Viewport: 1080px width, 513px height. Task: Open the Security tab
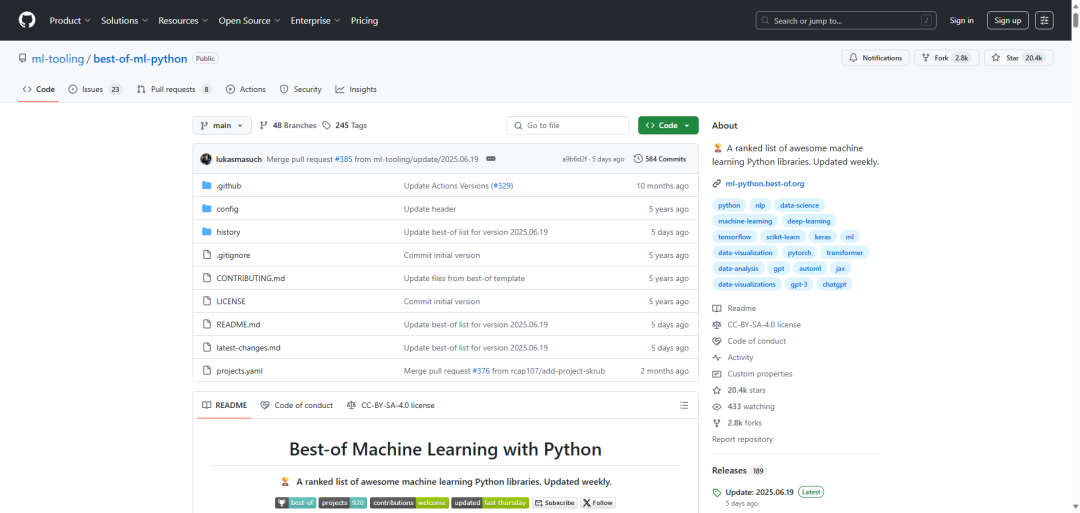tap(300, 89)
